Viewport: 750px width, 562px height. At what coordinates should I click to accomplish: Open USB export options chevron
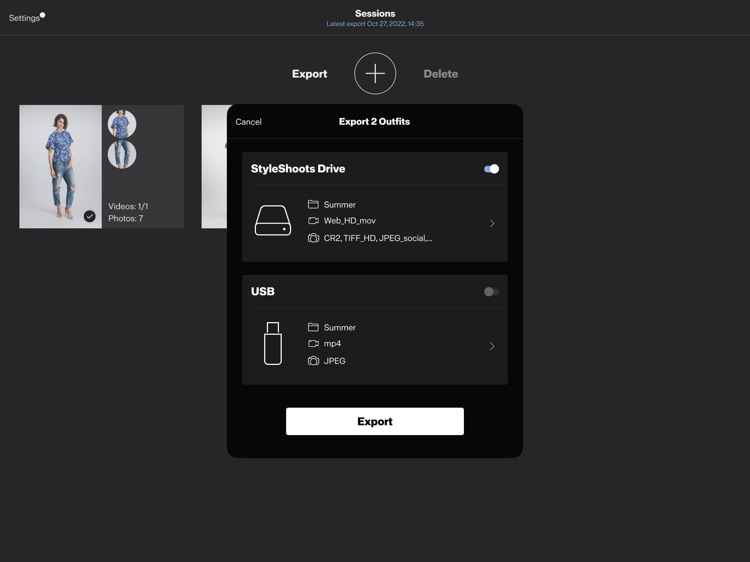[492, 346]
